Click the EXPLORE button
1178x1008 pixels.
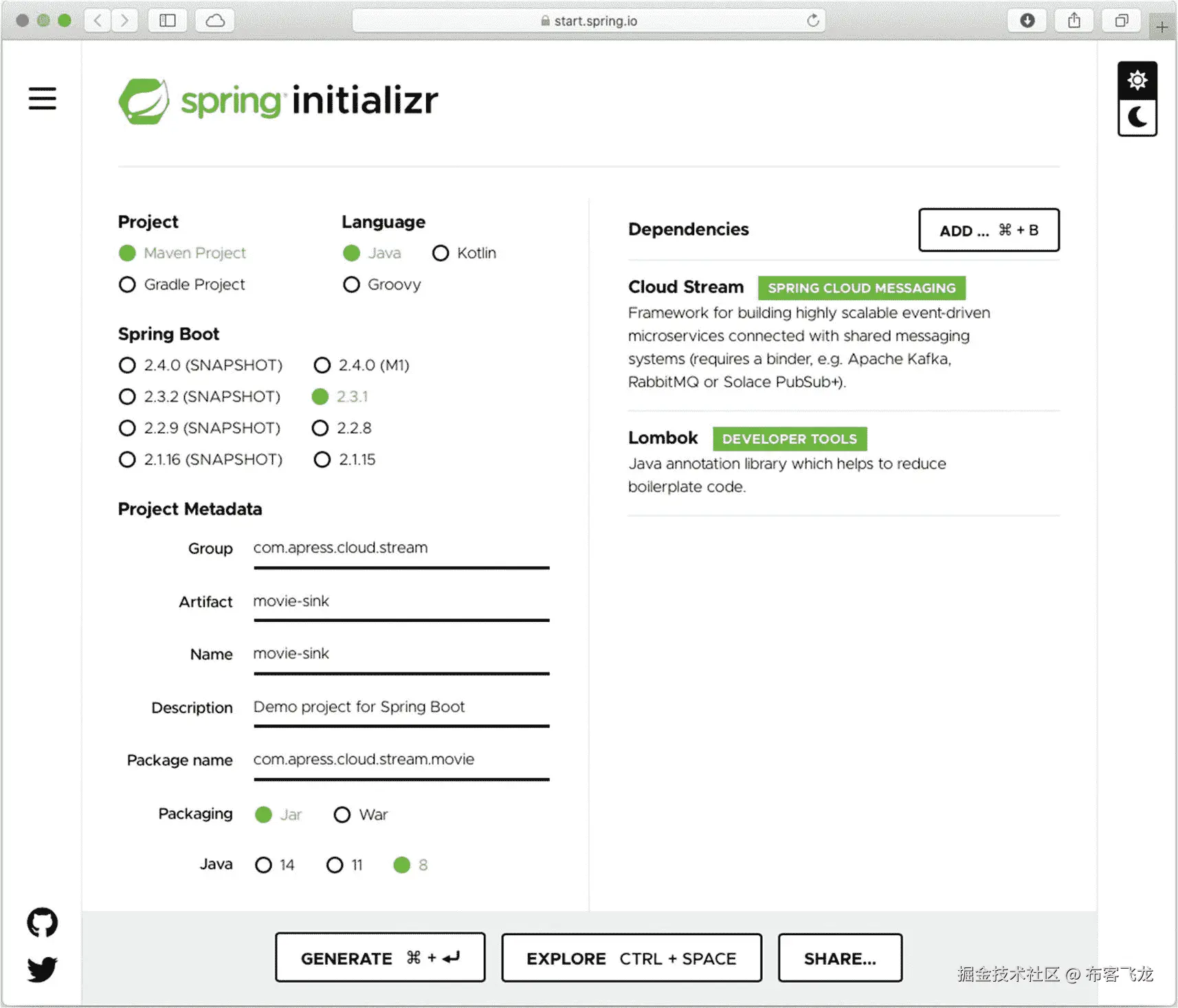(632, 957)
